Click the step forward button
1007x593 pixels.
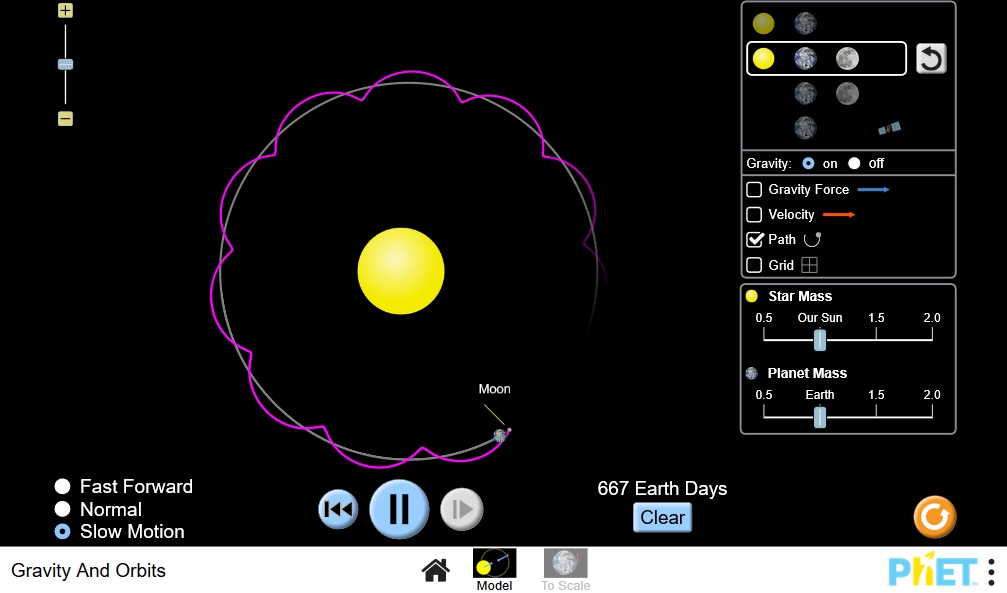pos(461,509)
